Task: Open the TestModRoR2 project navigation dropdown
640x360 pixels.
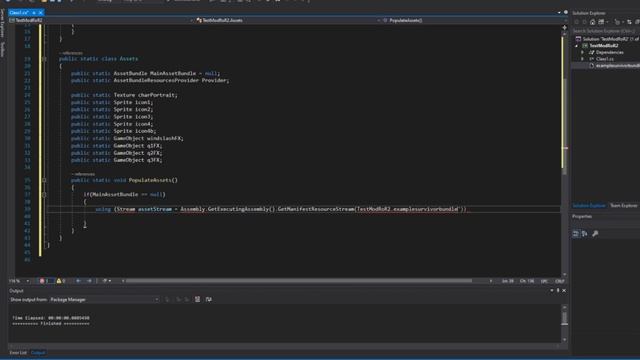Action: [x=100, y=20]
